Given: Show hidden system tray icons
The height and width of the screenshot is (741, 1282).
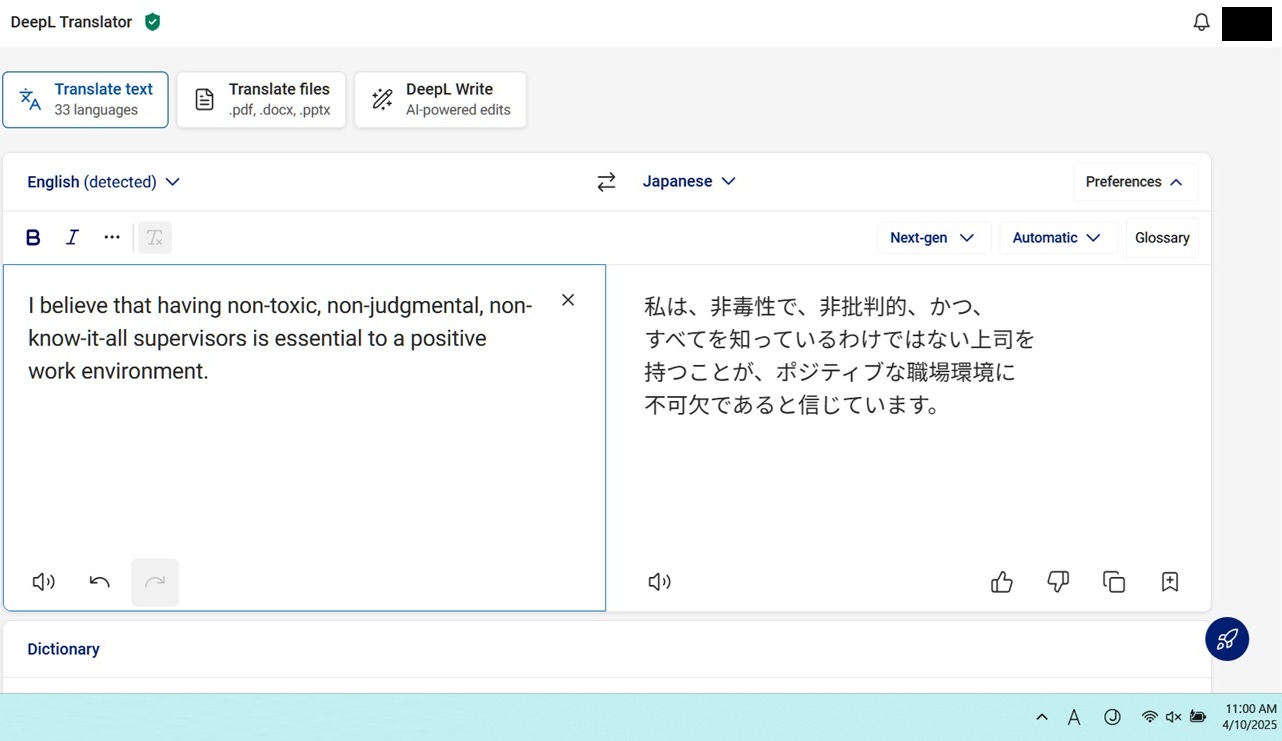Looking at the screenshot, I should 1042,717.
